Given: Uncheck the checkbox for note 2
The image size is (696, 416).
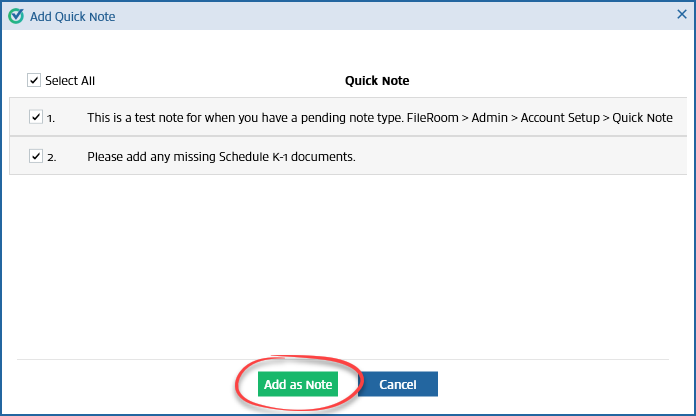Looking at the screenshot, I should click(x=37, y=156).
